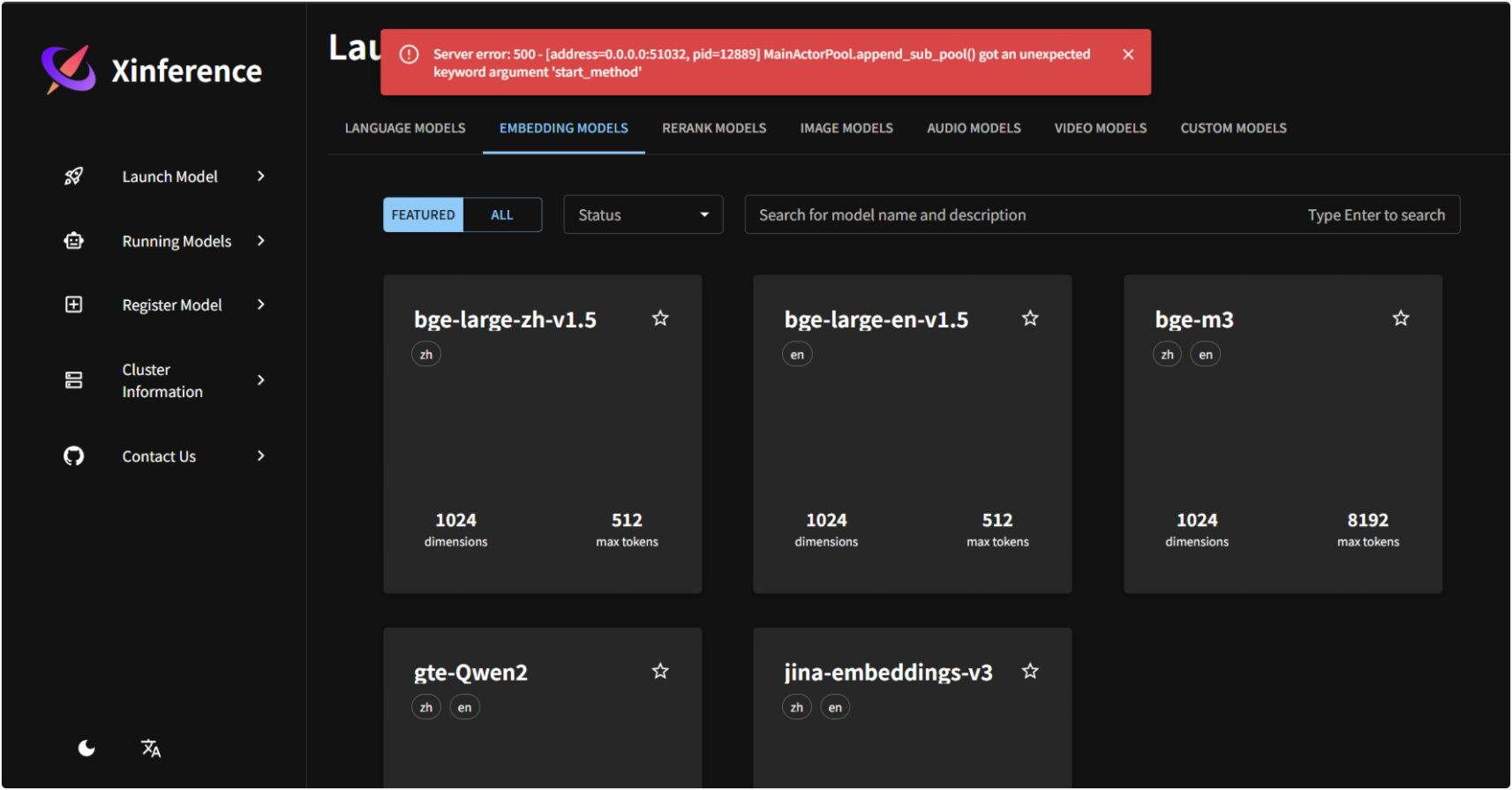This screenshot has width=1512, height=790.
Task: Click the Xinference title text
Action: 186,71
